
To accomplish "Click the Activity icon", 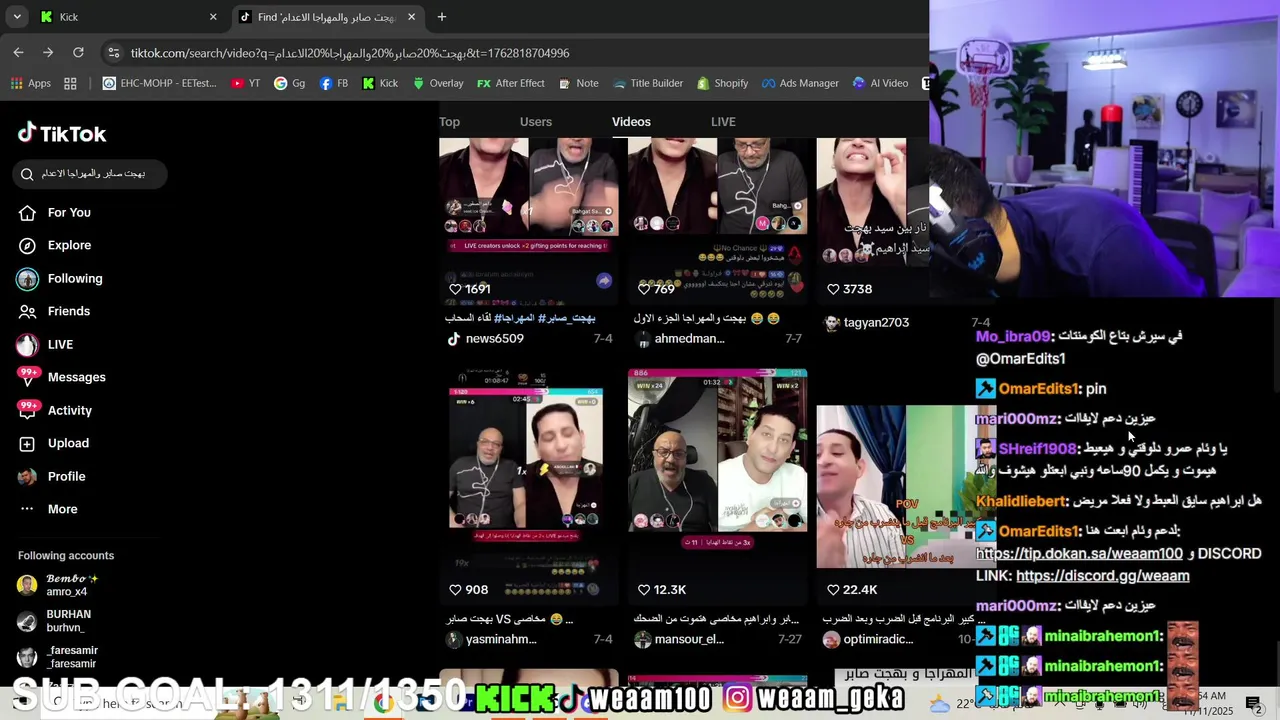I will coord(27,410).
